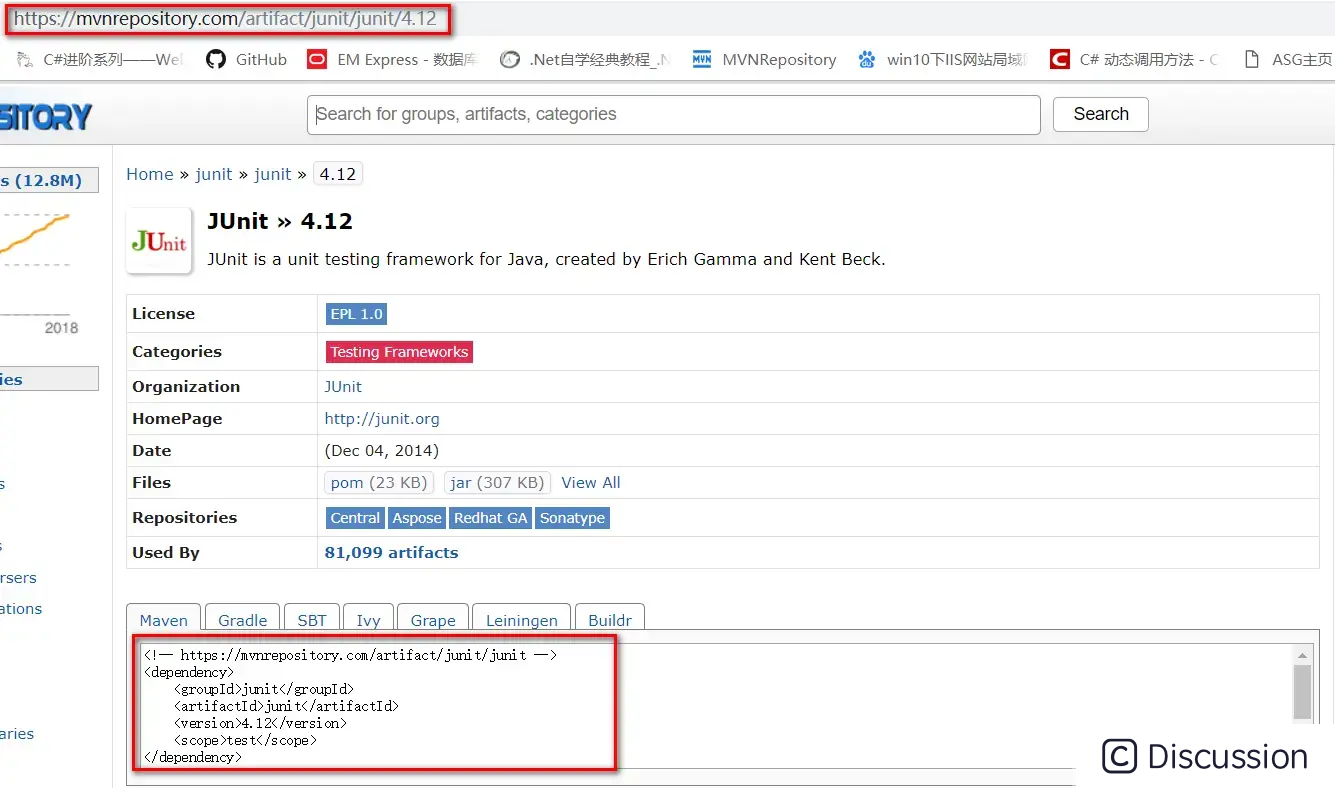Image resolution: width=1335 pixels, height=788 pixels.
Task: Click the snippet scrollbar thumb
Action: [x=1302, y=693]
